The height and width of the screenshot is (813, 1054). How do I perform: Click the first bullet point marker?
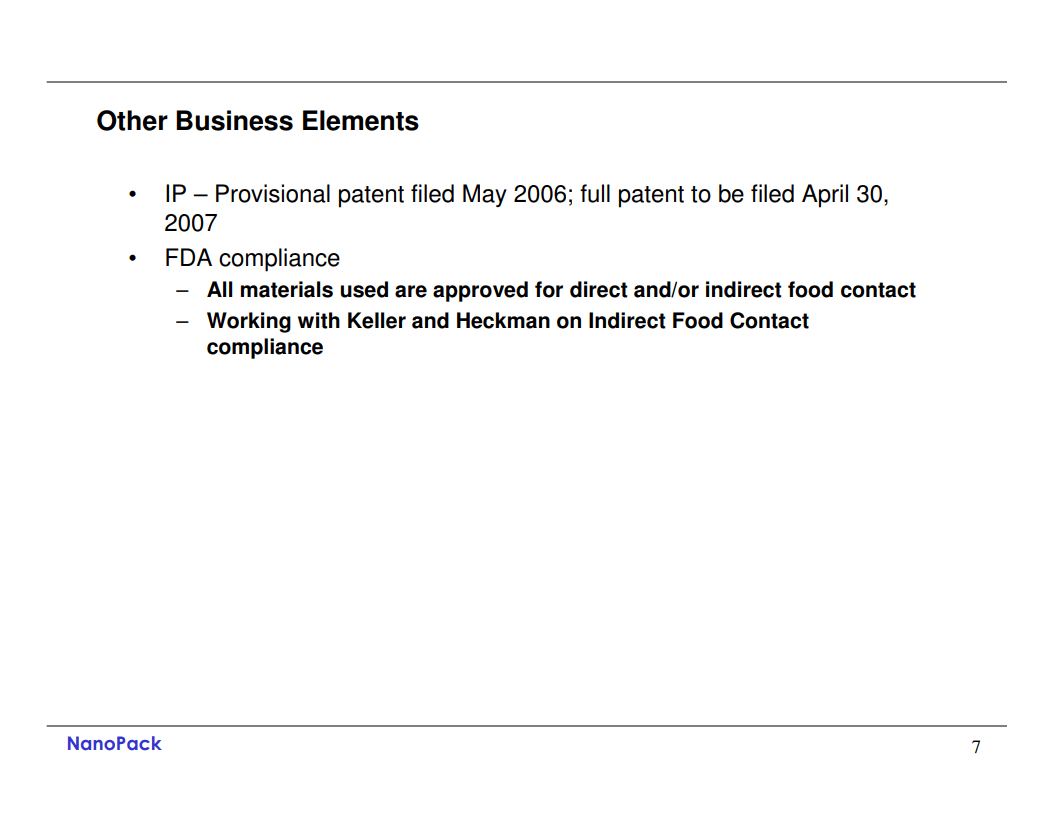point(132,195)
